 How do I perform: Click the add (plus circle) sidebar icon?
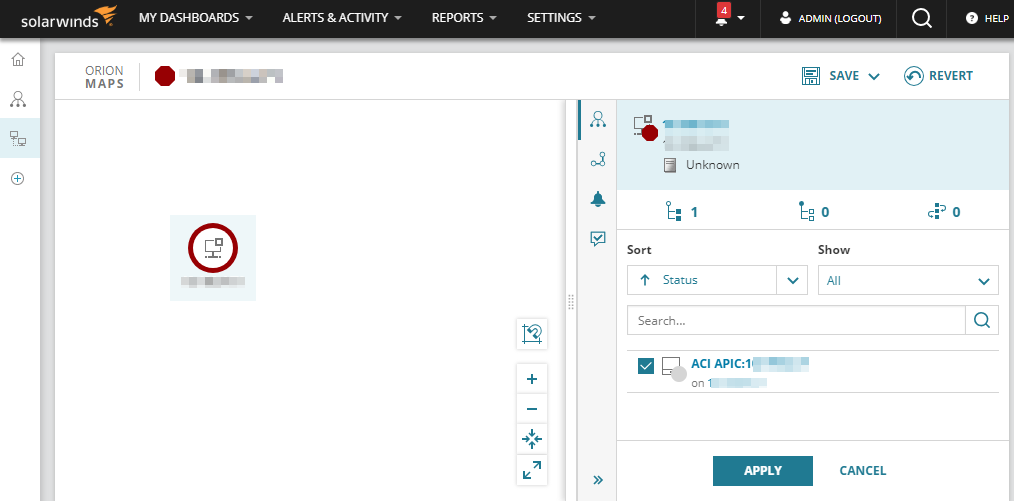[x=18, y=179]
